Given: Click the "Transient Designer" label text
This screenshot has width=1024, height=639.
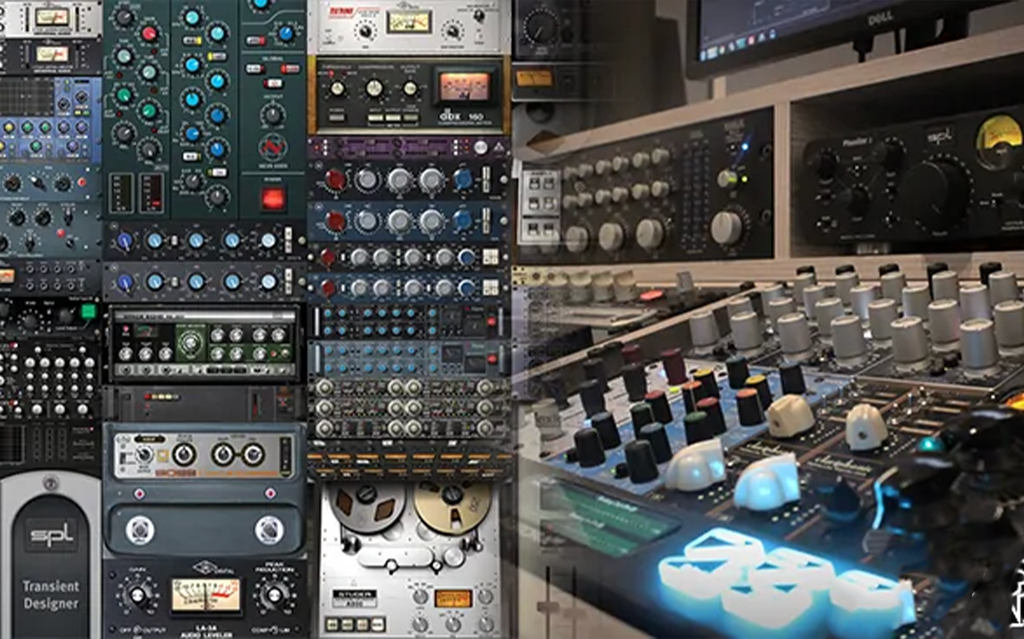Looking at the screenshot, I should coord(51,595).
